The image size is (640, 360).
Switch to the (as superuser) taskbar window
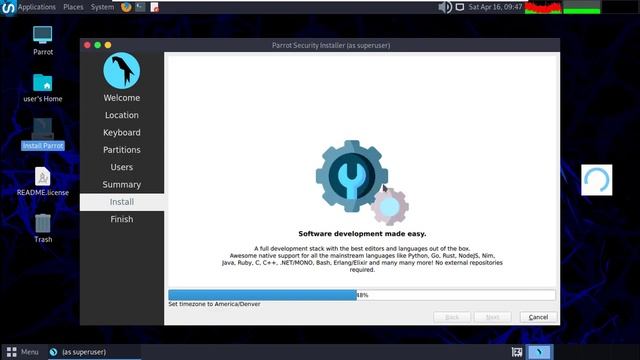(x=94, y=352)
